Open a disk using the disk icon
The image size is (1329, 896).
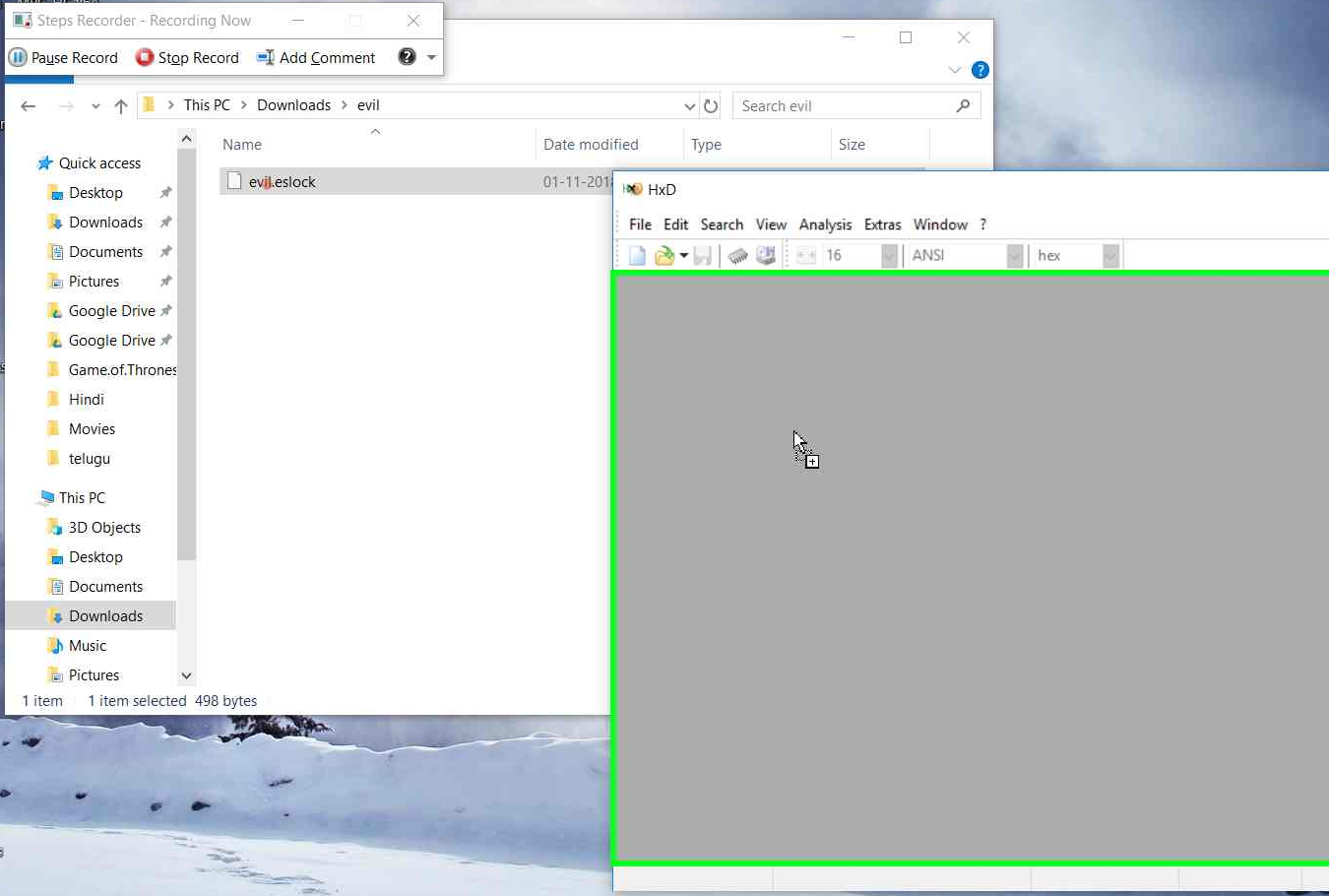pyautogui.click(x=766, y=254)
